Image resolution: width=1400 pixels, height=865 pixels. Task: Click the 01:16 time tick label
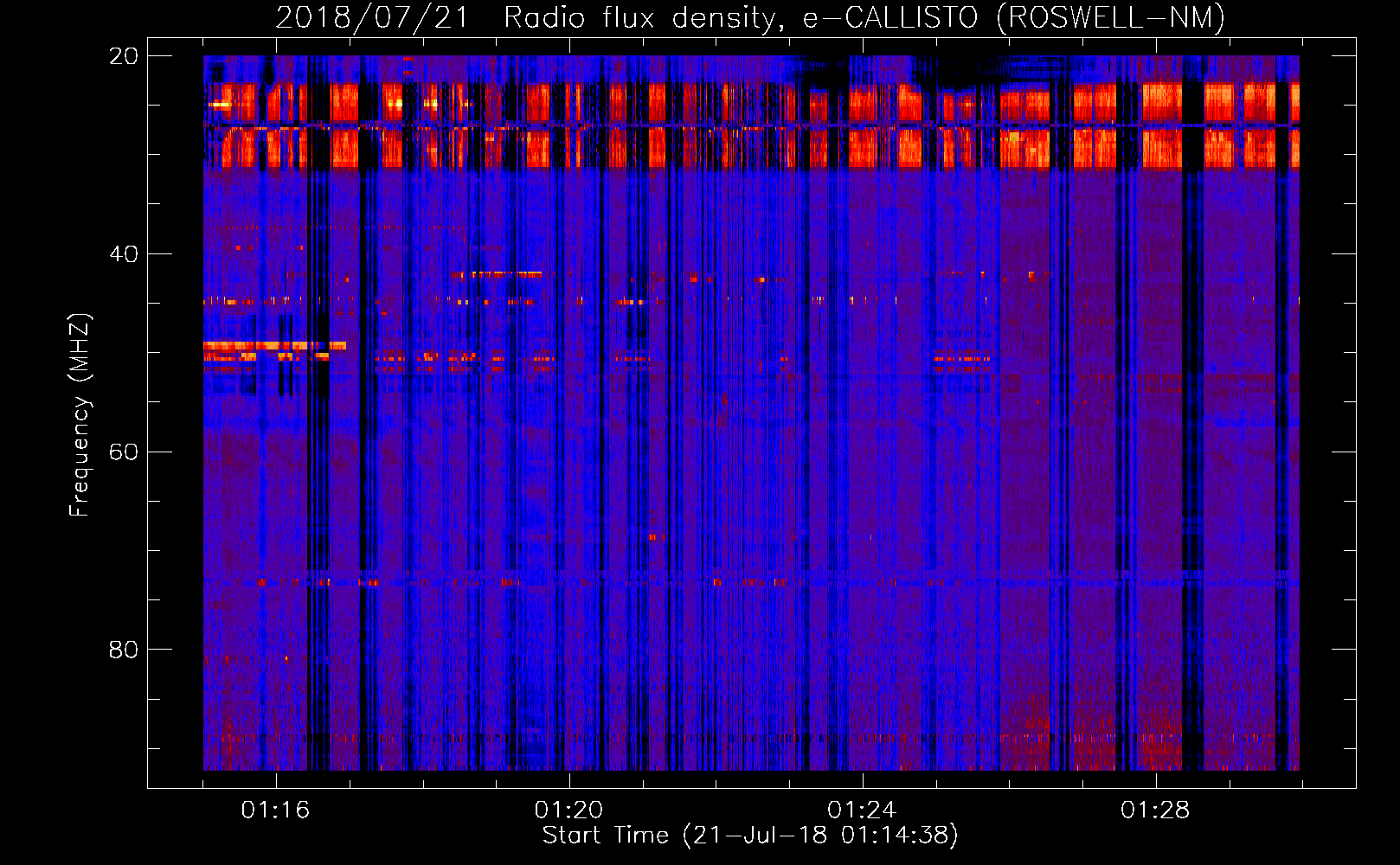tap(275, 811)
